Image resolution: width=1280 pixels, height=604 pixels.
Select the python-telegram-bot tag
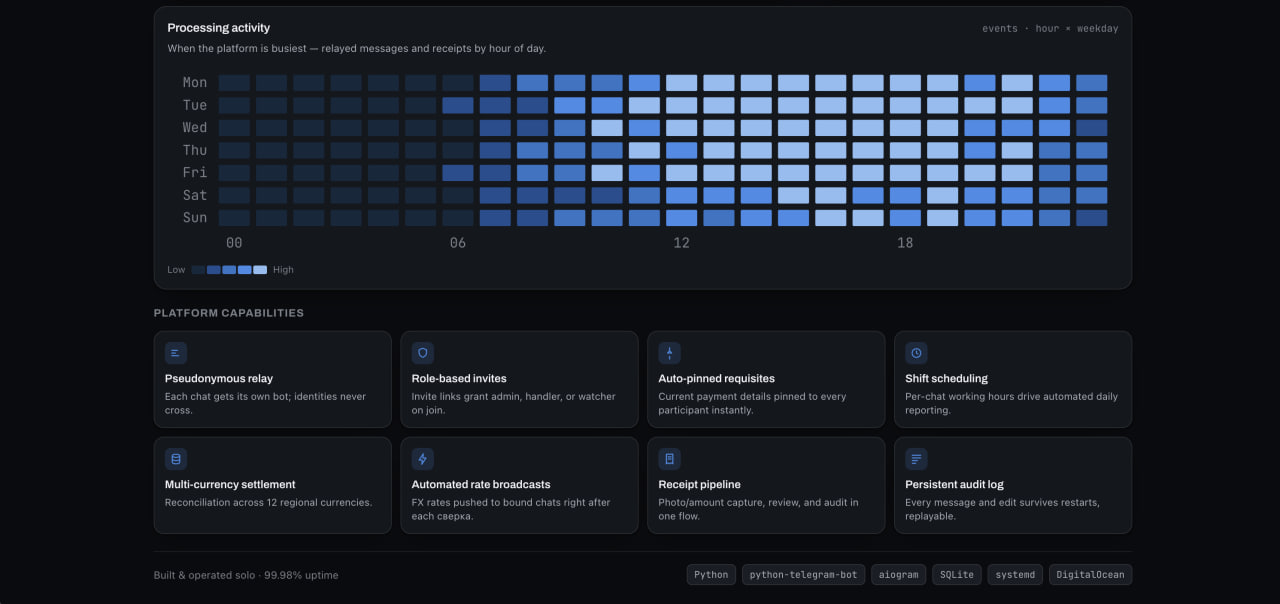804,575
